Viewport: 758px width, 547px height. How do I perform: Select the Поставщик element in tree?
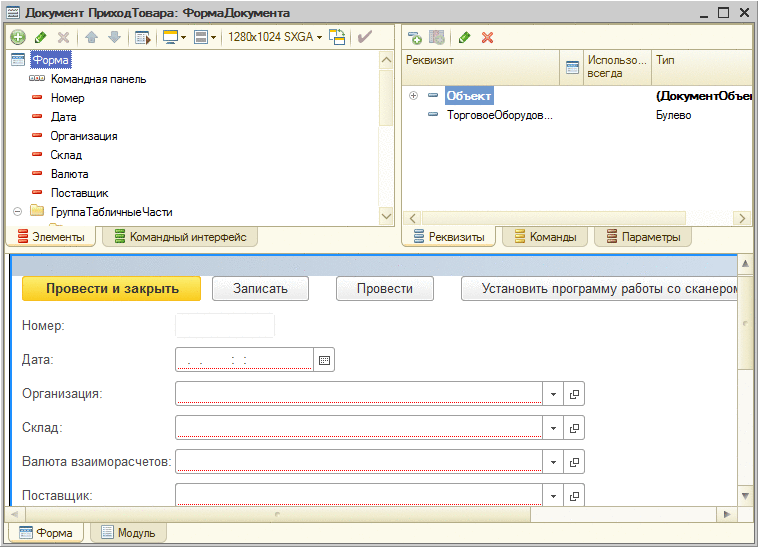80,193
